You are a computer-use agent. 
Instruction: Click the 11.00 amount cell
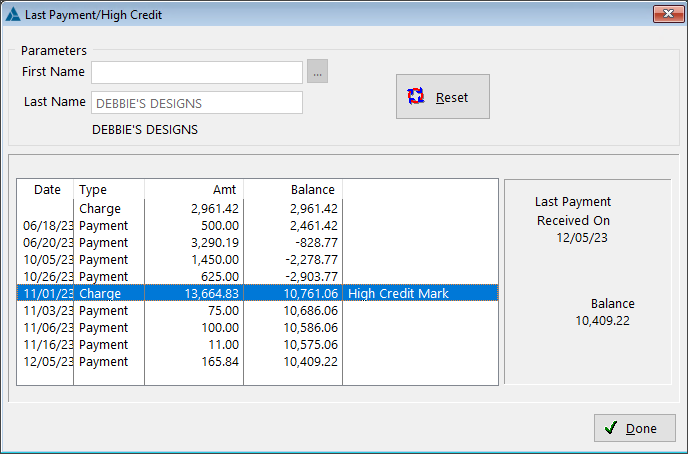pyautogui.click(x=223, y=345)
